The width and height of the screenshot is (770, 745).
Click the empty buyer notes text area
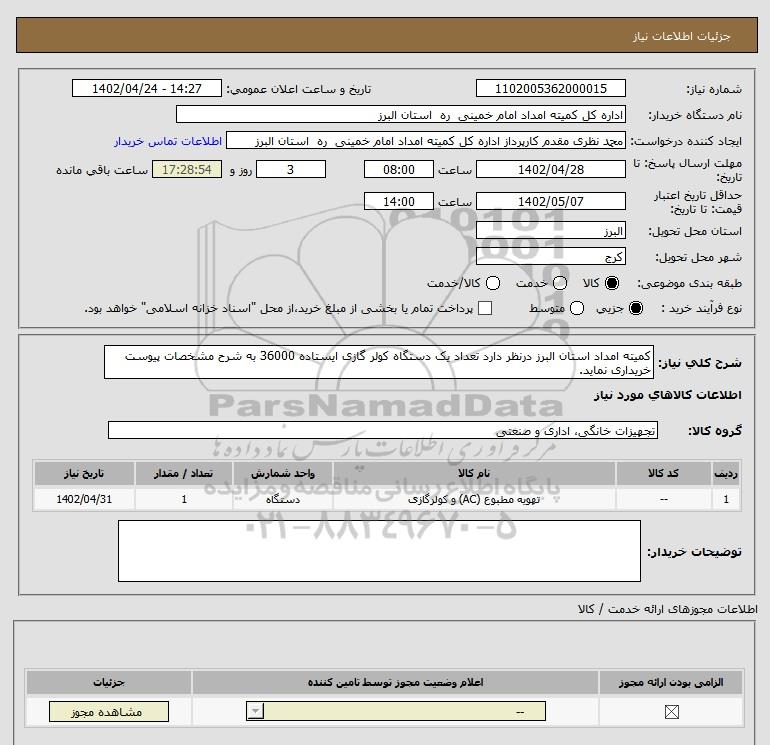(x=379, y=551)
